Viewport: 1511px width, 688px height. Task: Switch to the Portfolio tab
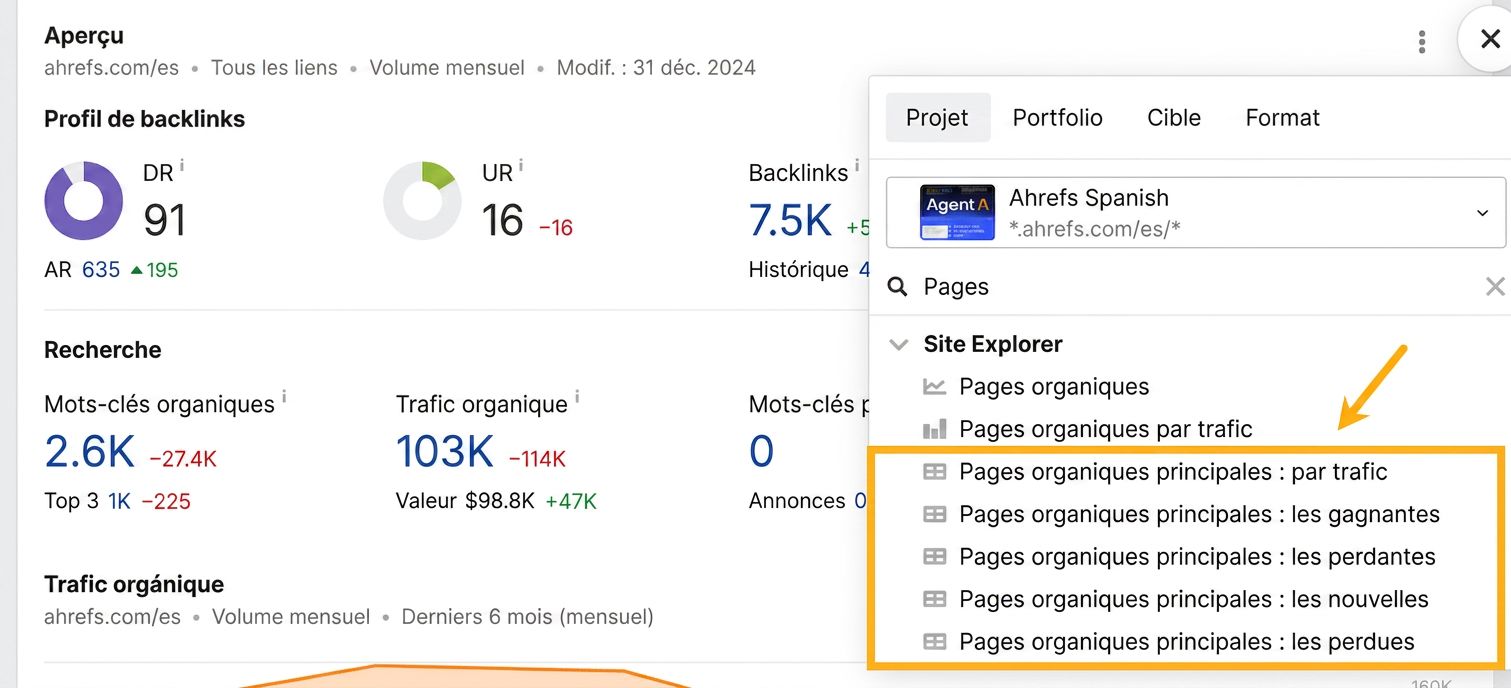click(1057, 118)
